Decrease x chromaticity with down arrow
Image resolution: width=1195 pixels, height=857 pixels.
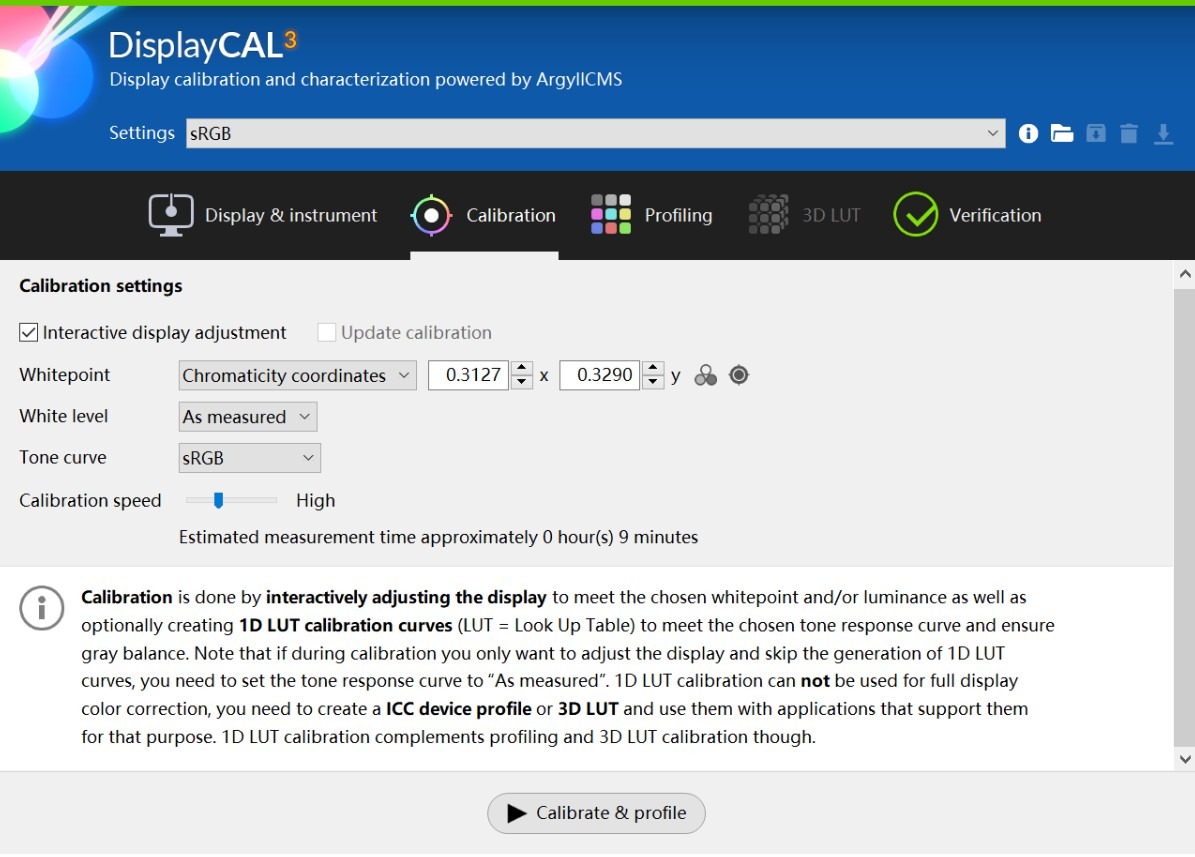click(521, 382)
